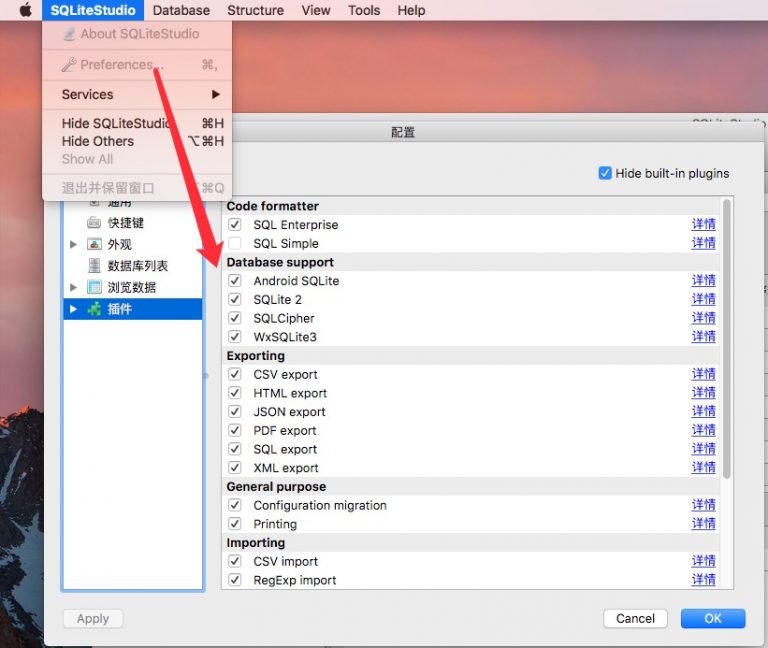This screenshot has width=768, height=648.
Task: Uncheck the SQL Enterprise plugin
Action: click(235, 224)
